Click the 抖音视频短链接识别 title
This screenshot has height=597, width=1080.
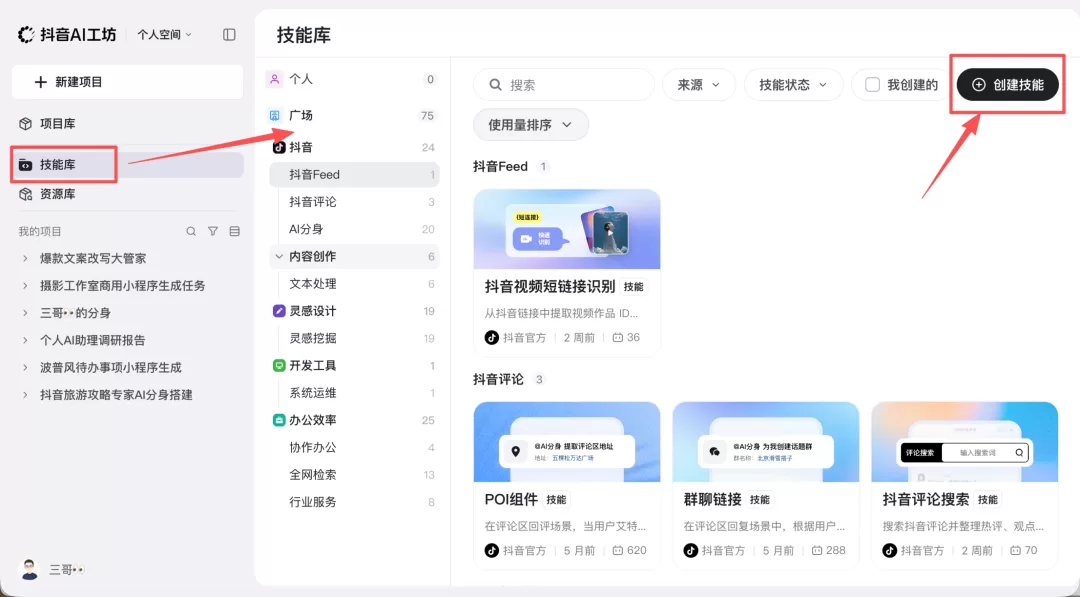[x=550, y=286]
